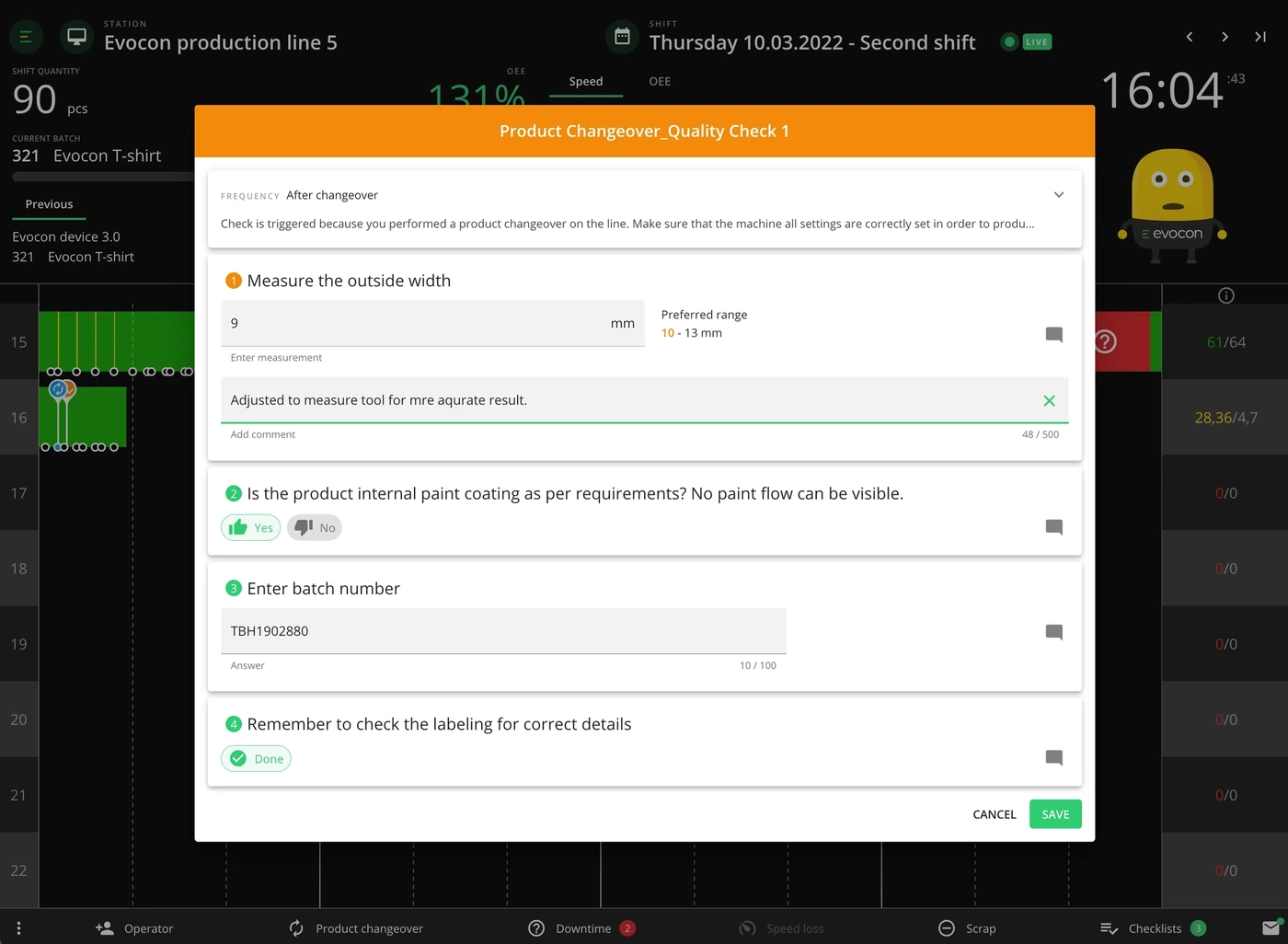Open comment for labeling check item
1288x944 pixels.
[1054, 758]
